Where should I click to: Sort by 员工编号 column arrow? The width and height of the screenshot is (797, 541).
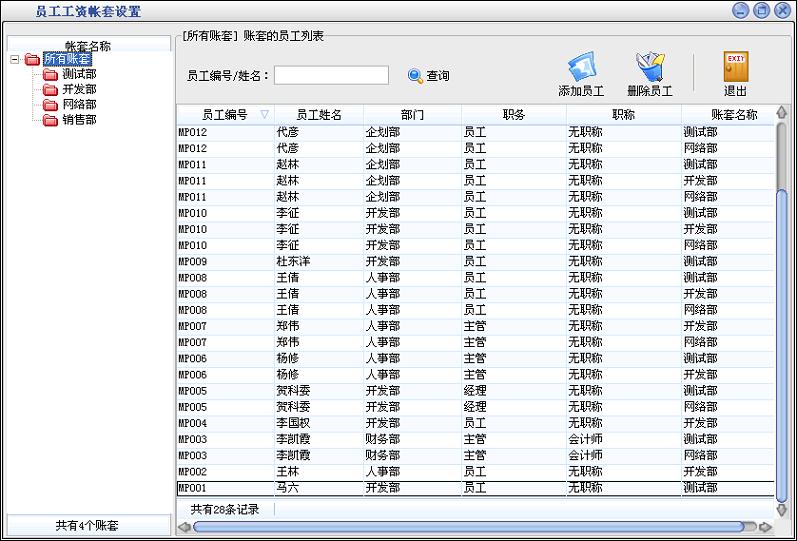point(264,114)
